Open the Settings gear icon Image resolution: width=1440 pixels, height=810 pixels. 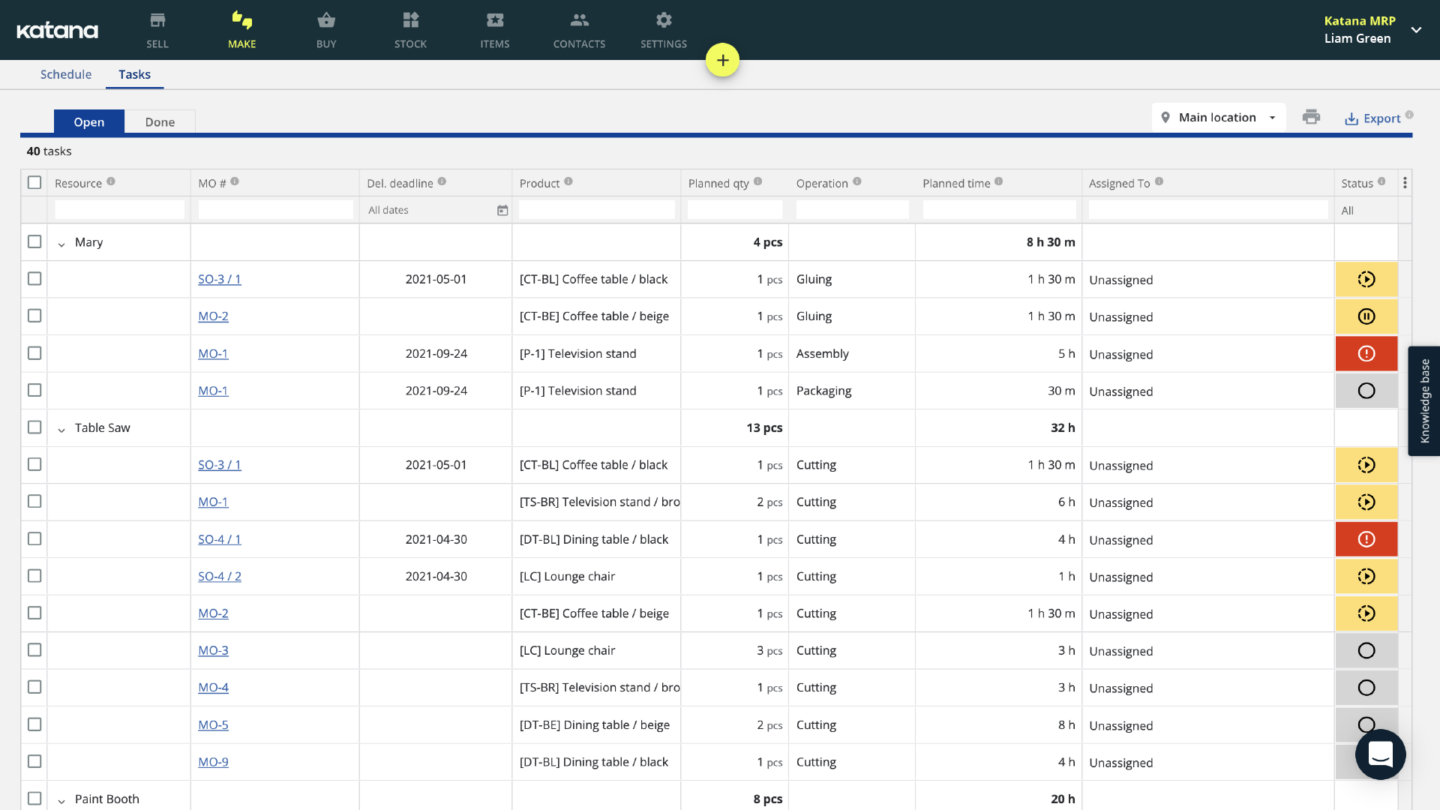664,20
